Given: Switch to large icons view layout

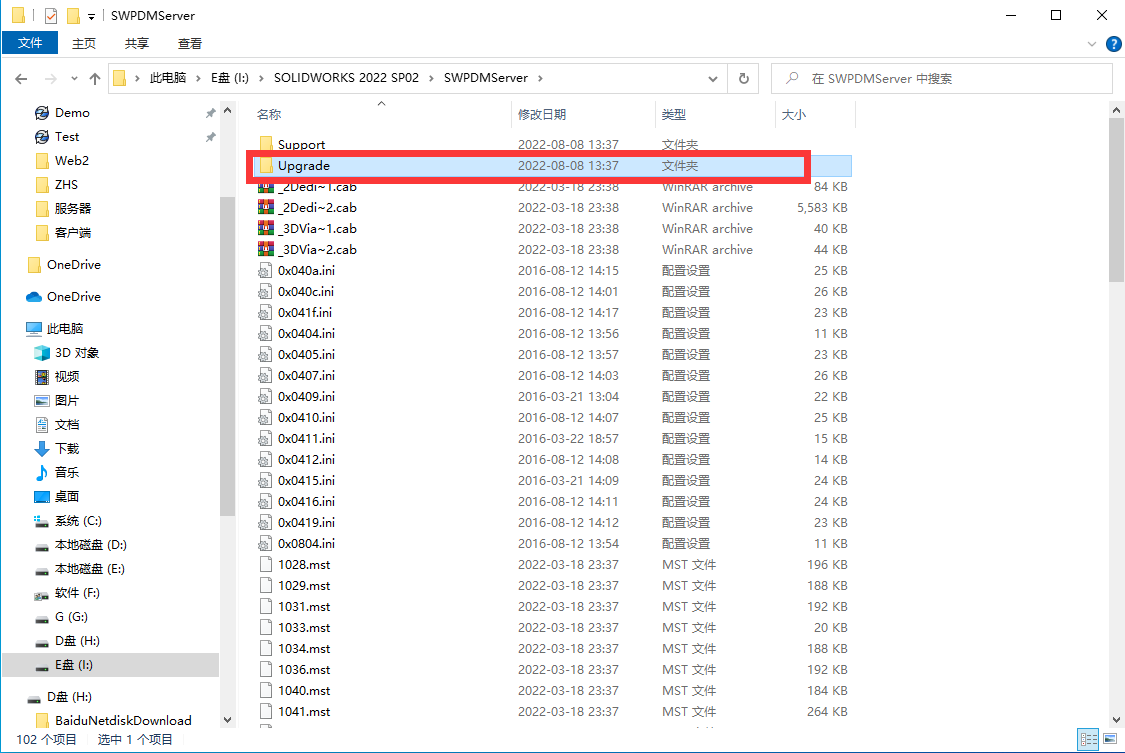Looking at the screenshot, I should click(x=1110, y=739).
